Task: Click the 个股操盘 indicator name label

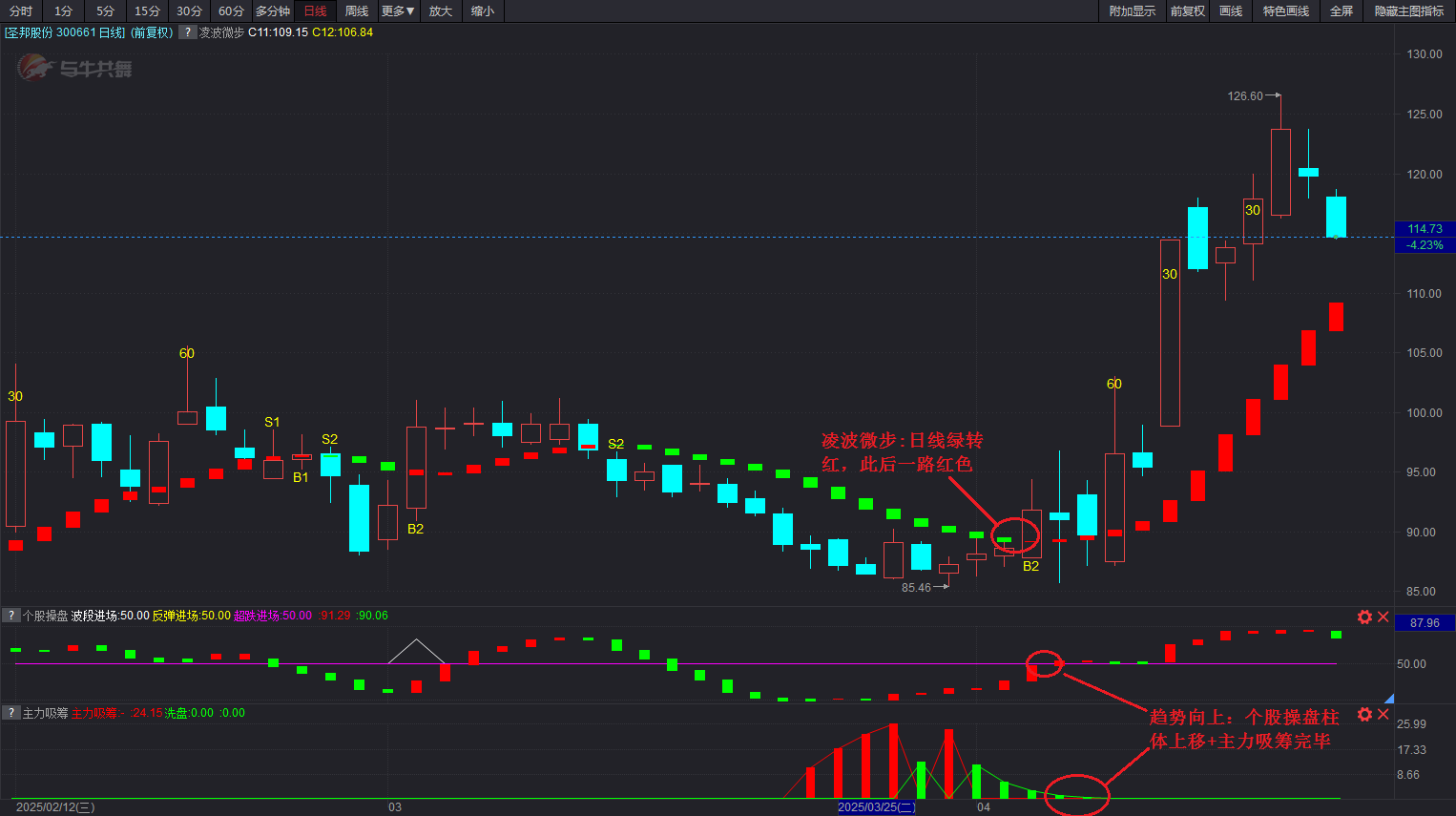Action: (46, 616)
